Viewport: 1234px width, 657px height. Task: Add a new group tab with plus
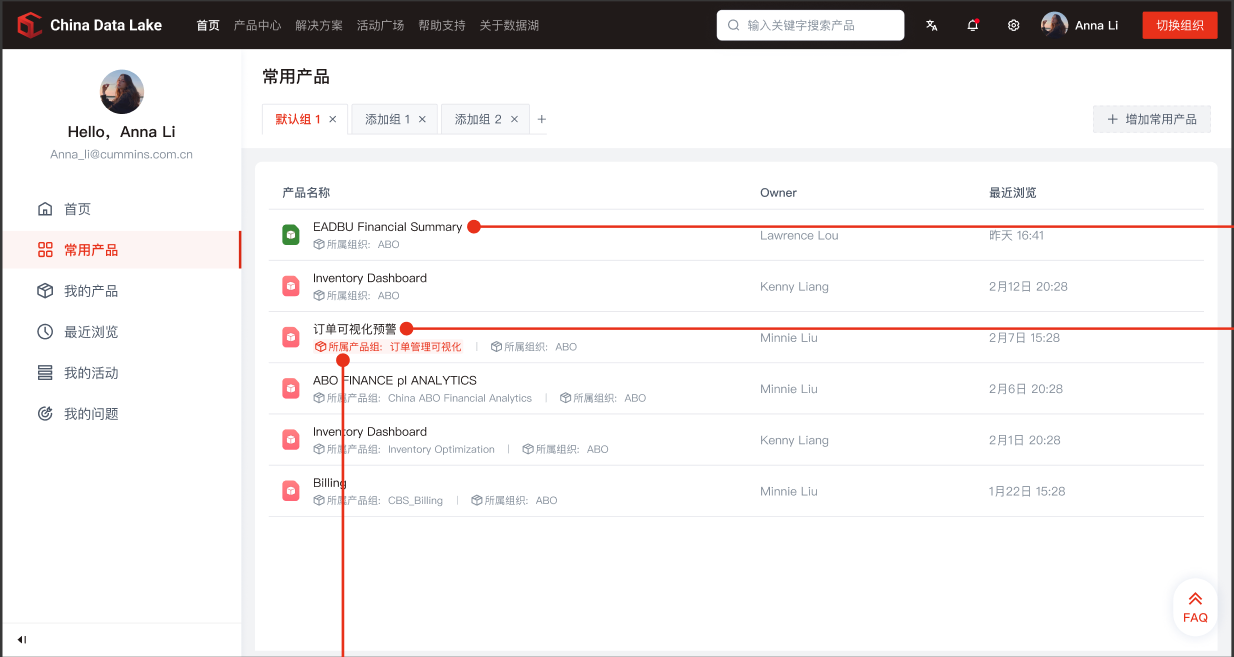(x=542, y=119)
